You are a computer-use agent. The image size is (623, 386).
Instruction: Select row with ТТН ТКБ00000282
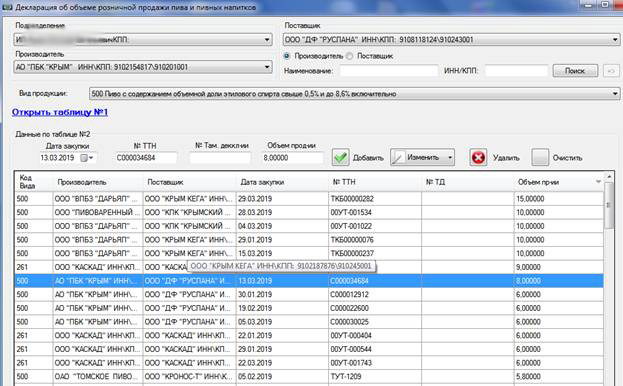click(309, 199)
